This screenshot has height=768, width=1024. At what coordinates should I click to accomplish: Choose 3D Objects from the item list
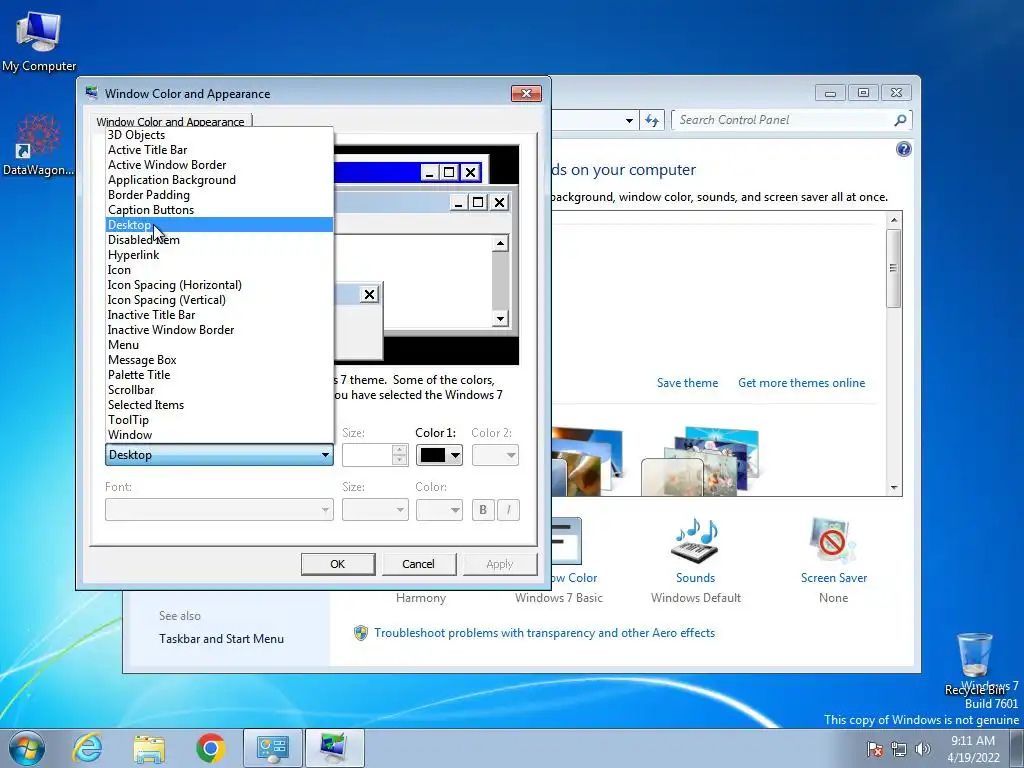tap(219, 135)
